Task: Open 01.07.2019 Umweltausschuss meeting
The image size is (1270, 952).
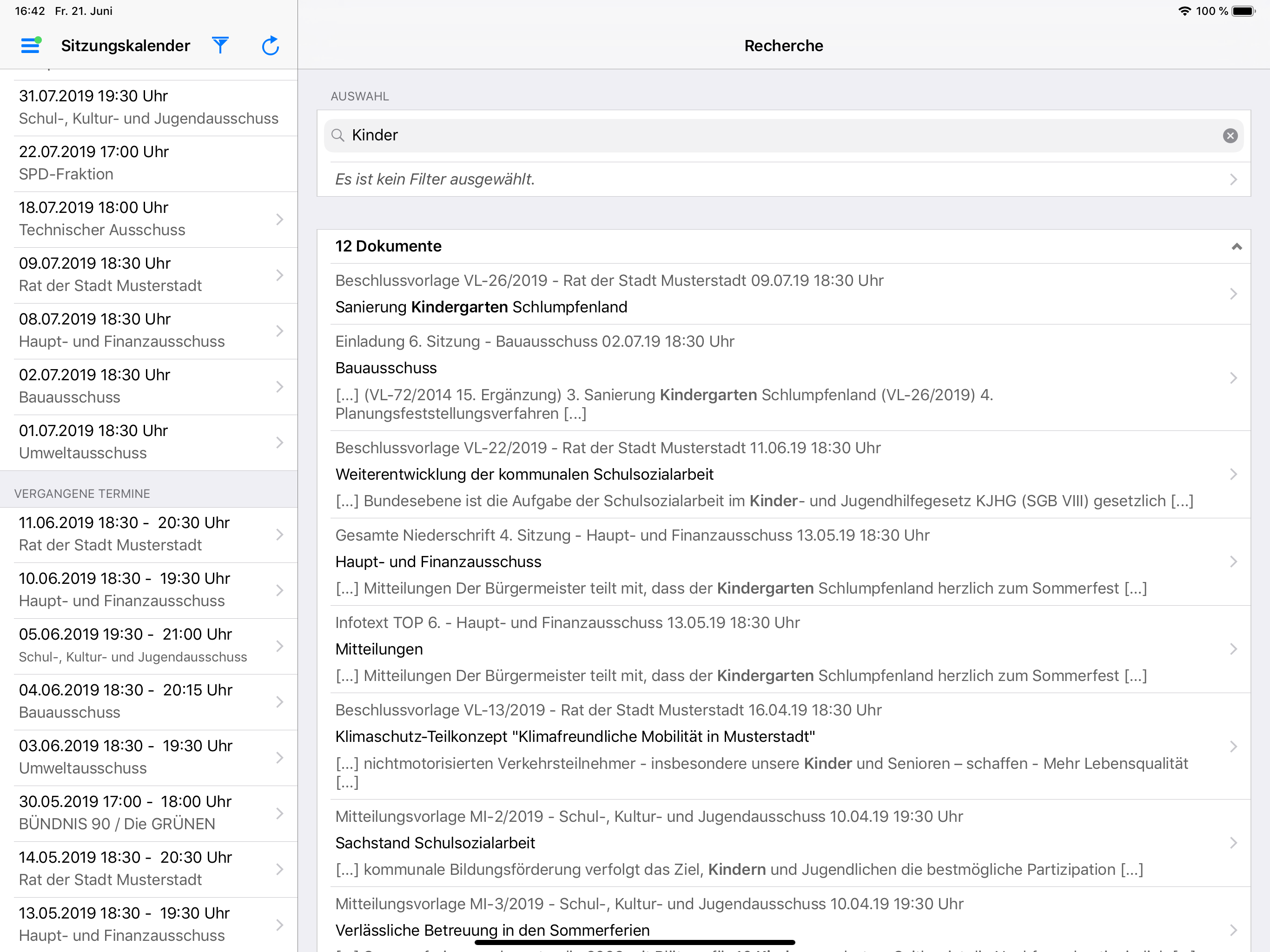Action: tap(149, 443)
